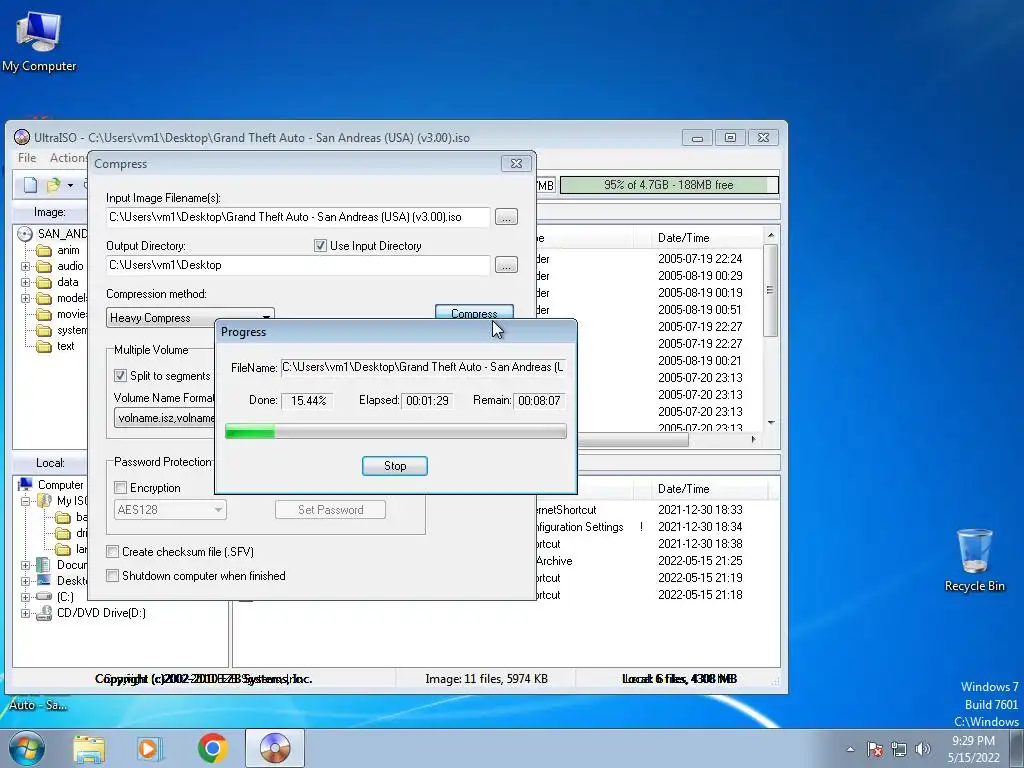The width and height of the screenshot is (1024, 768).
Task: Click the green compression progress bar
Action: click(396, 431)
